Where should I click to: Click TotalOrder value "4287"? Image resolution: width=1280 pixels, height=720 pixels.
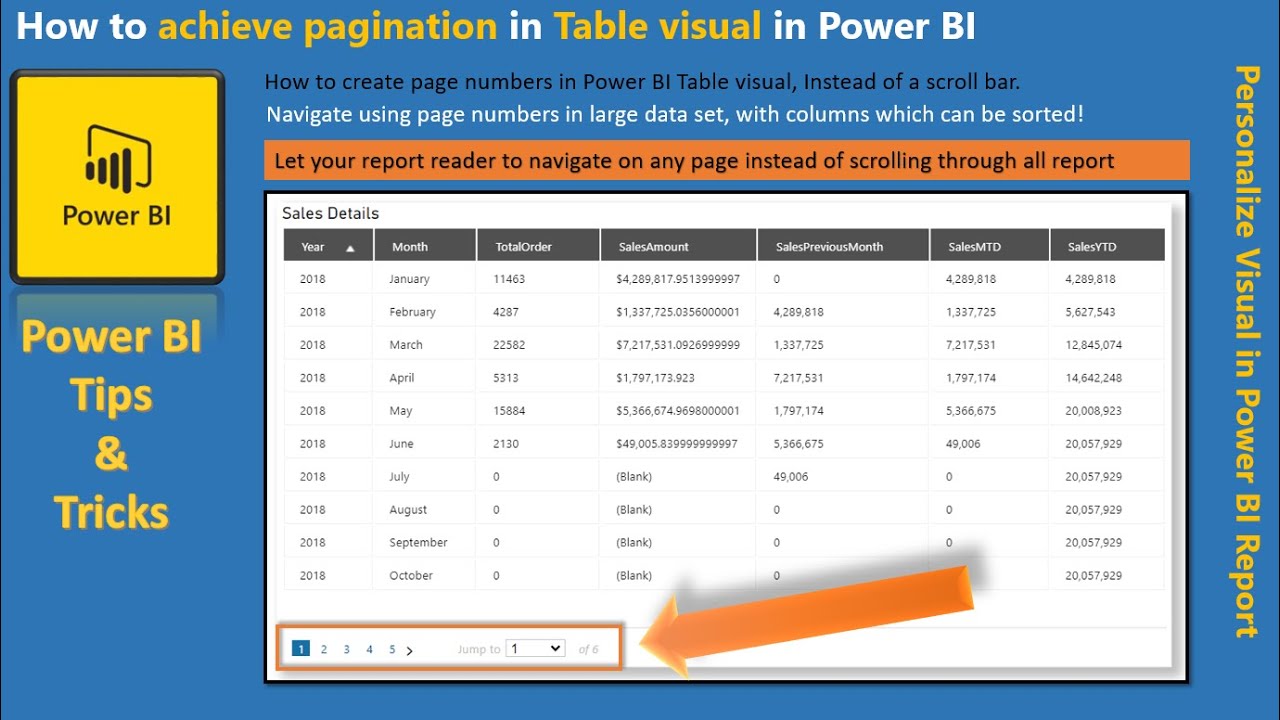[506, 312]
